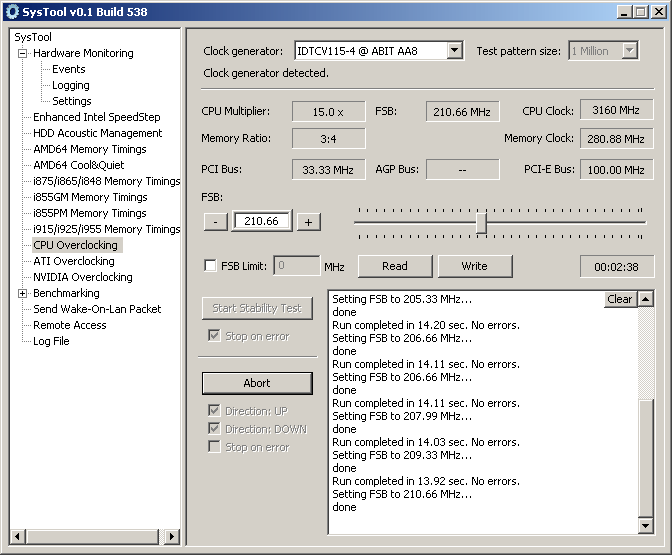
Task: Increase FSB with the plus button
Action: (x=309, y=221)
